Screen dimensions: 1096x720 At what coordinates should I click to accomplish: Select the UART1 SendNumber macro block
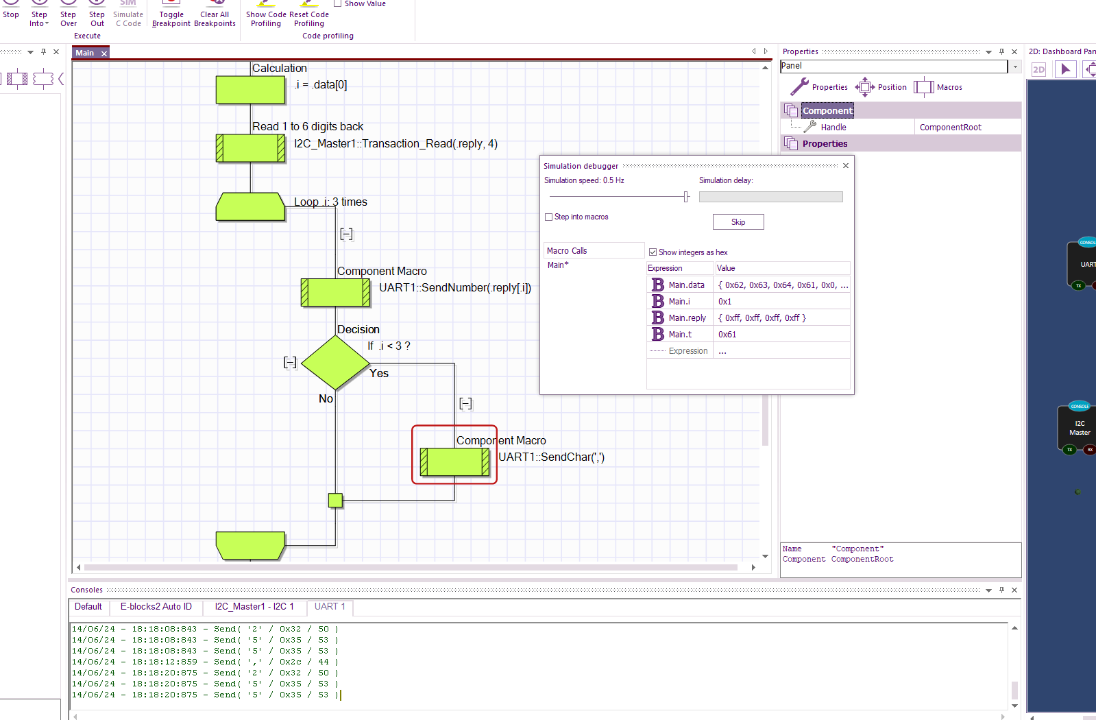click(336, 292)
